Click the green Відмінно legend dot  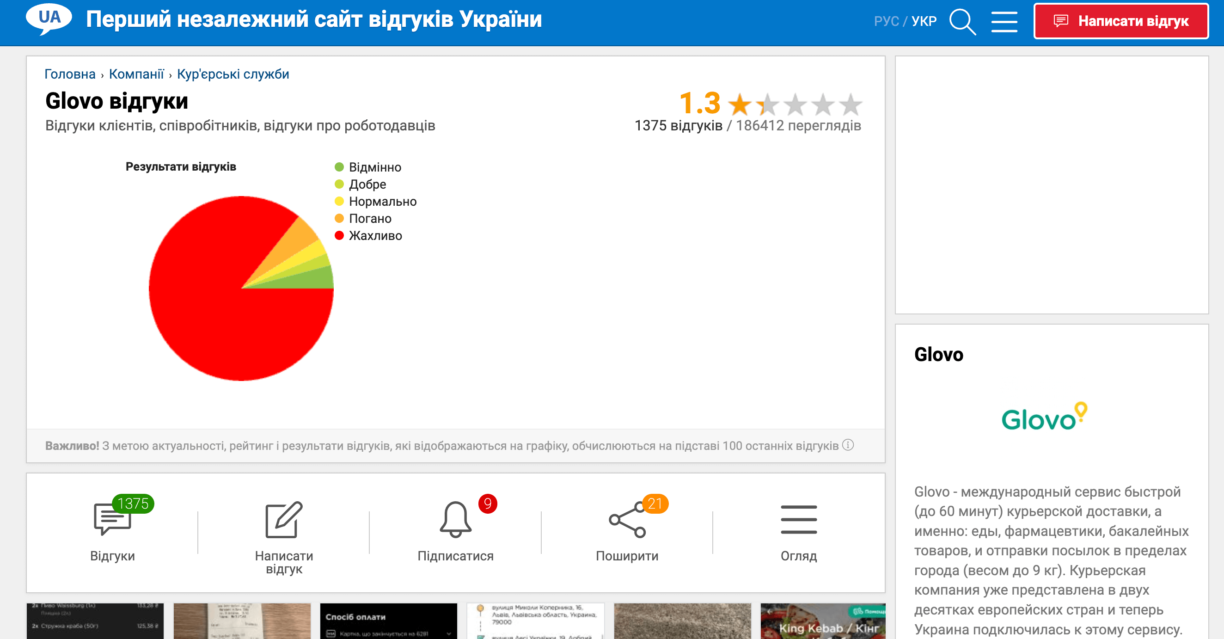pos(339,167)
